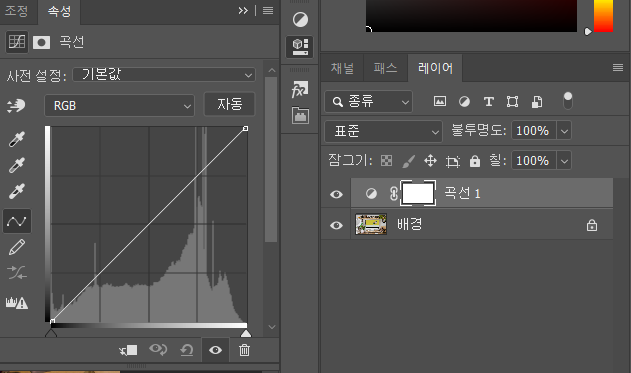Switch to the 채널 tab
Image resolution: width=631 pixels, height=373 pixels.
point(342,68)
